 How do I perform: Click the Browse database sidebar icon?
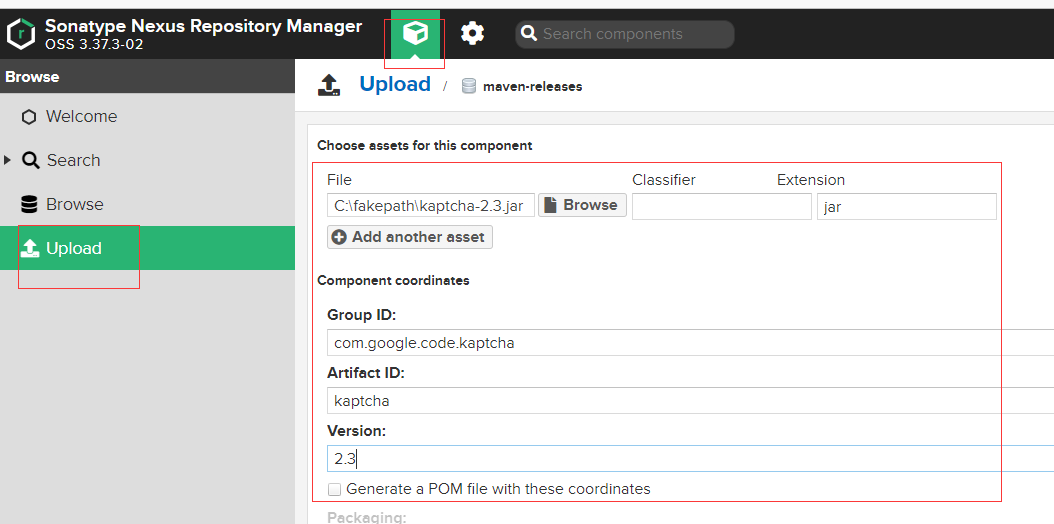29,205
